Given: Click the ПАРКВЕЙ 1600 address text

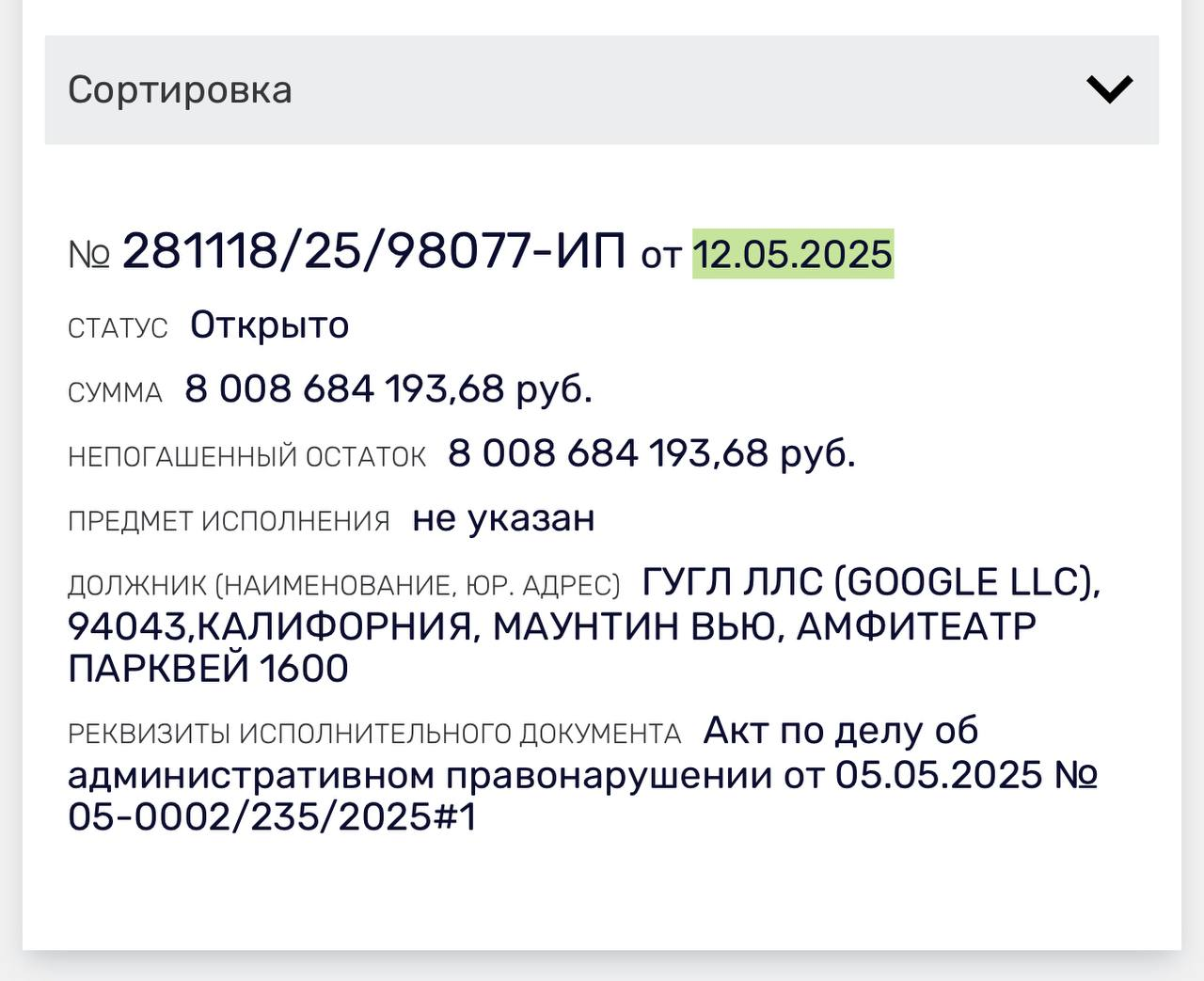Looking at the screenshot, I should pos(208,669).
